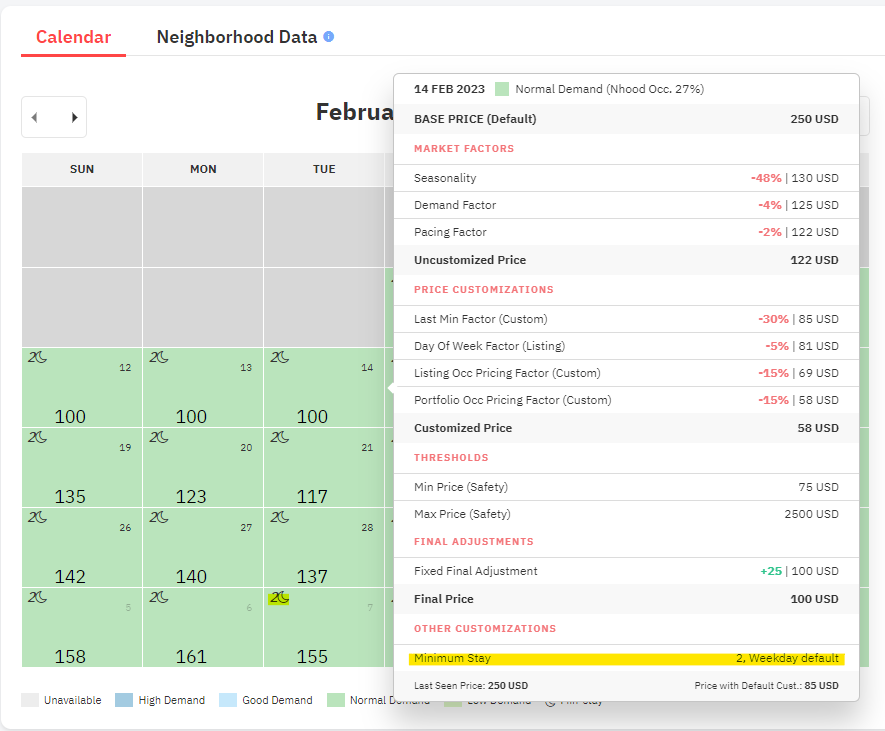Click the High Demand legend swatch
The width and height of the screenshot is (885, 731).
click(x=123, y=700)
